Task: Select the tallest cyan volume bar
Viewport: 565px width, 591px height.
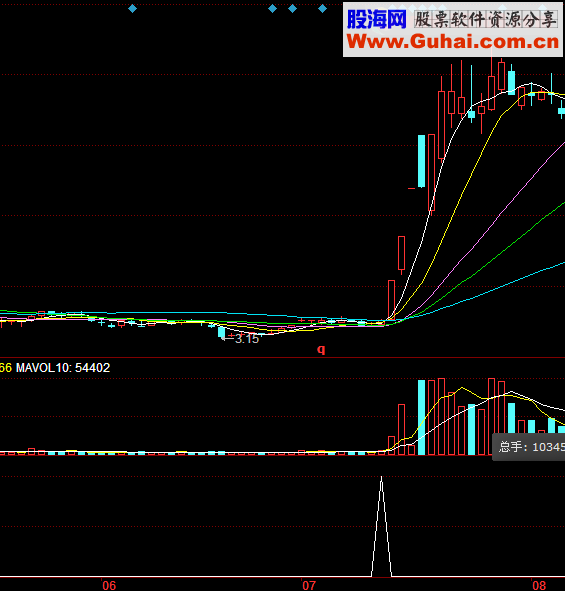Action: pos(421,417)
